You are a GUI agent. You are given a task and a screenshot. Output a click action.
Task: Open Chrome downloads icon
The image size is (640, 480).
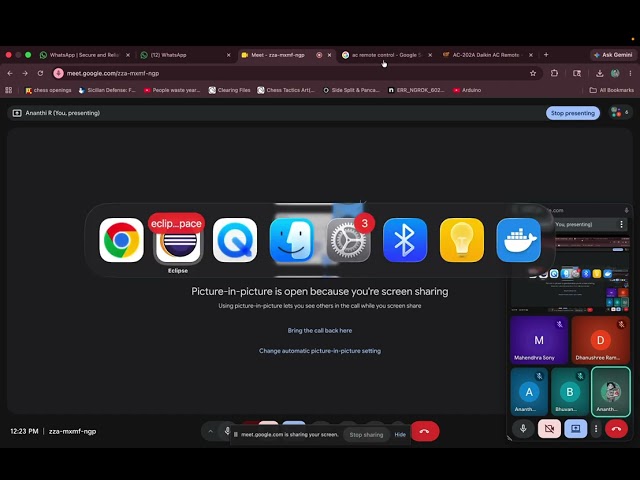pos(599,73)
